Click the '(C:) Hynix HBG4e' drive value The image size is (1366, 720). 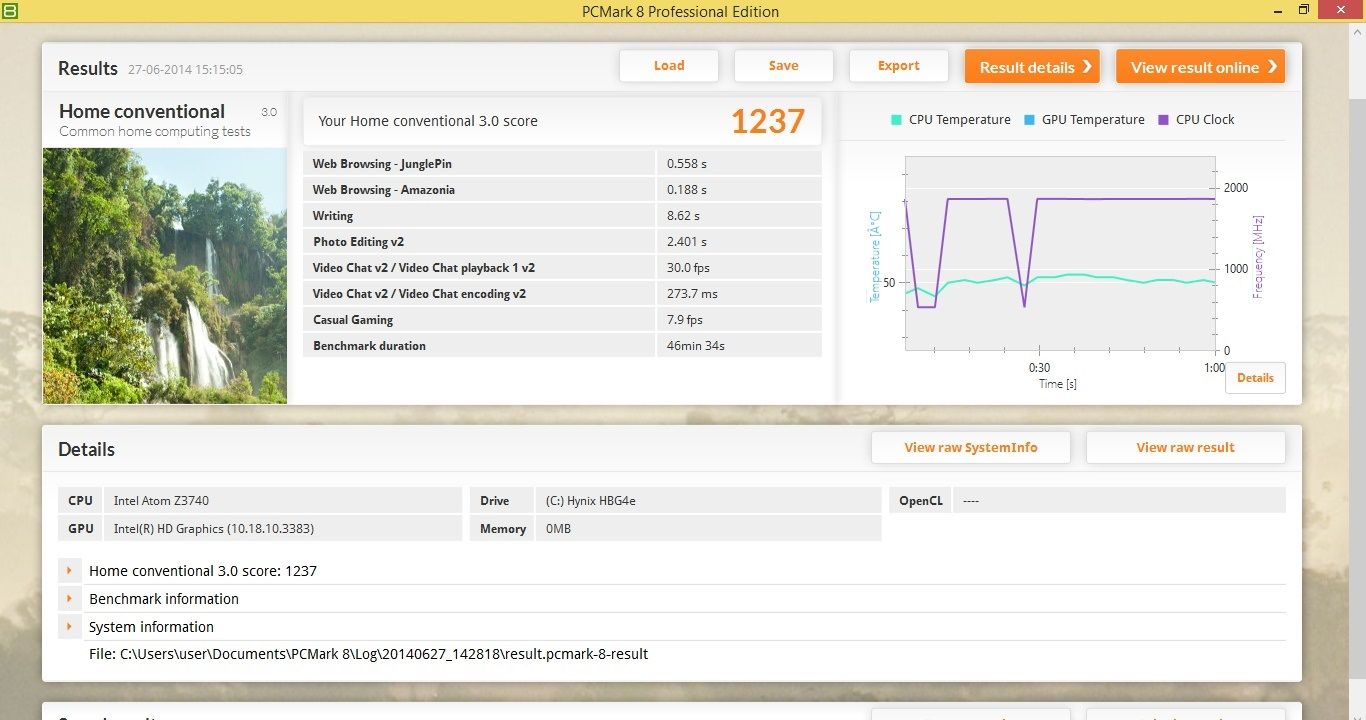coord(591,501)
